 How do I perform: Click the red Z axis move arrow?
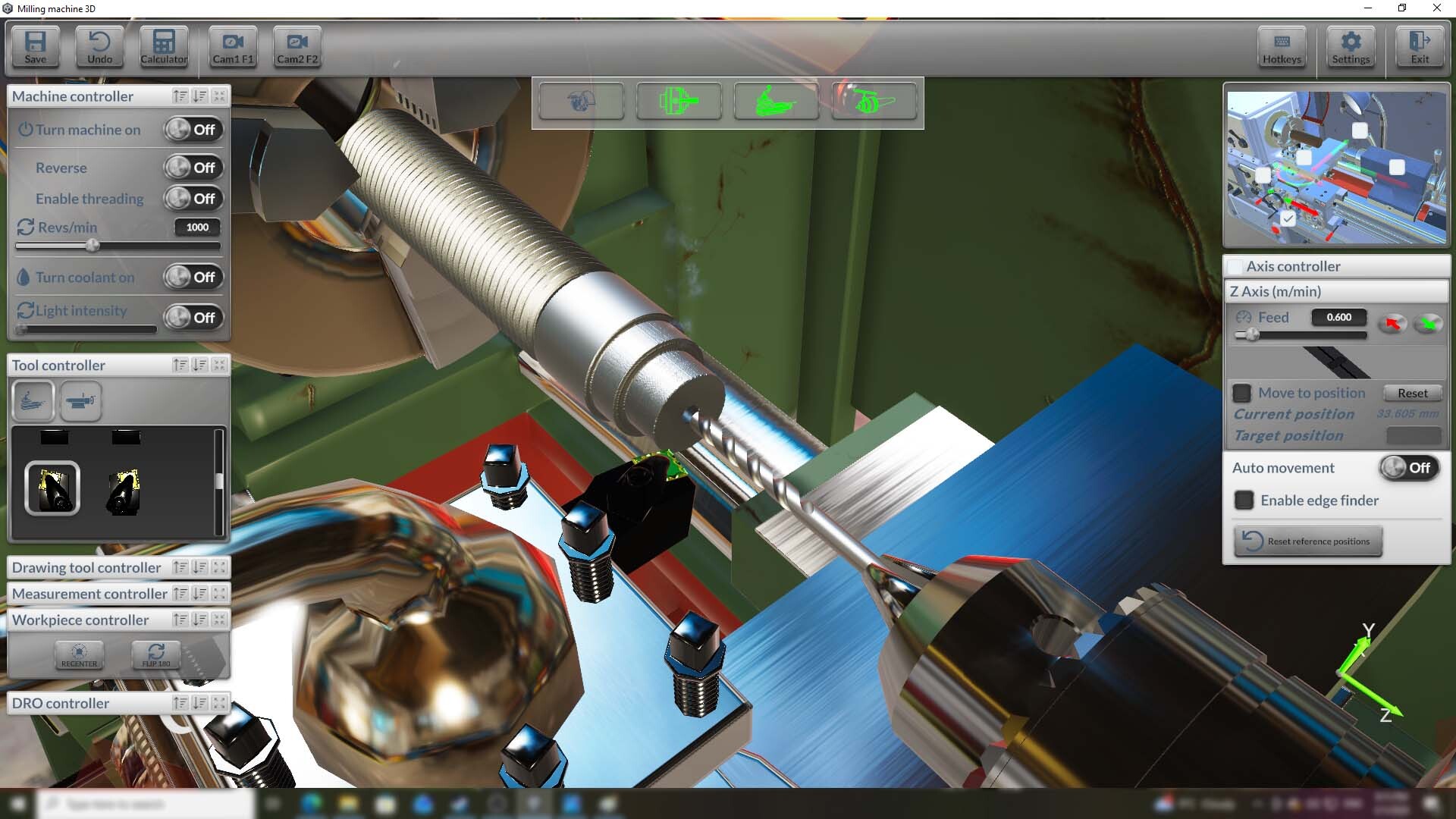pos(1392,324)
